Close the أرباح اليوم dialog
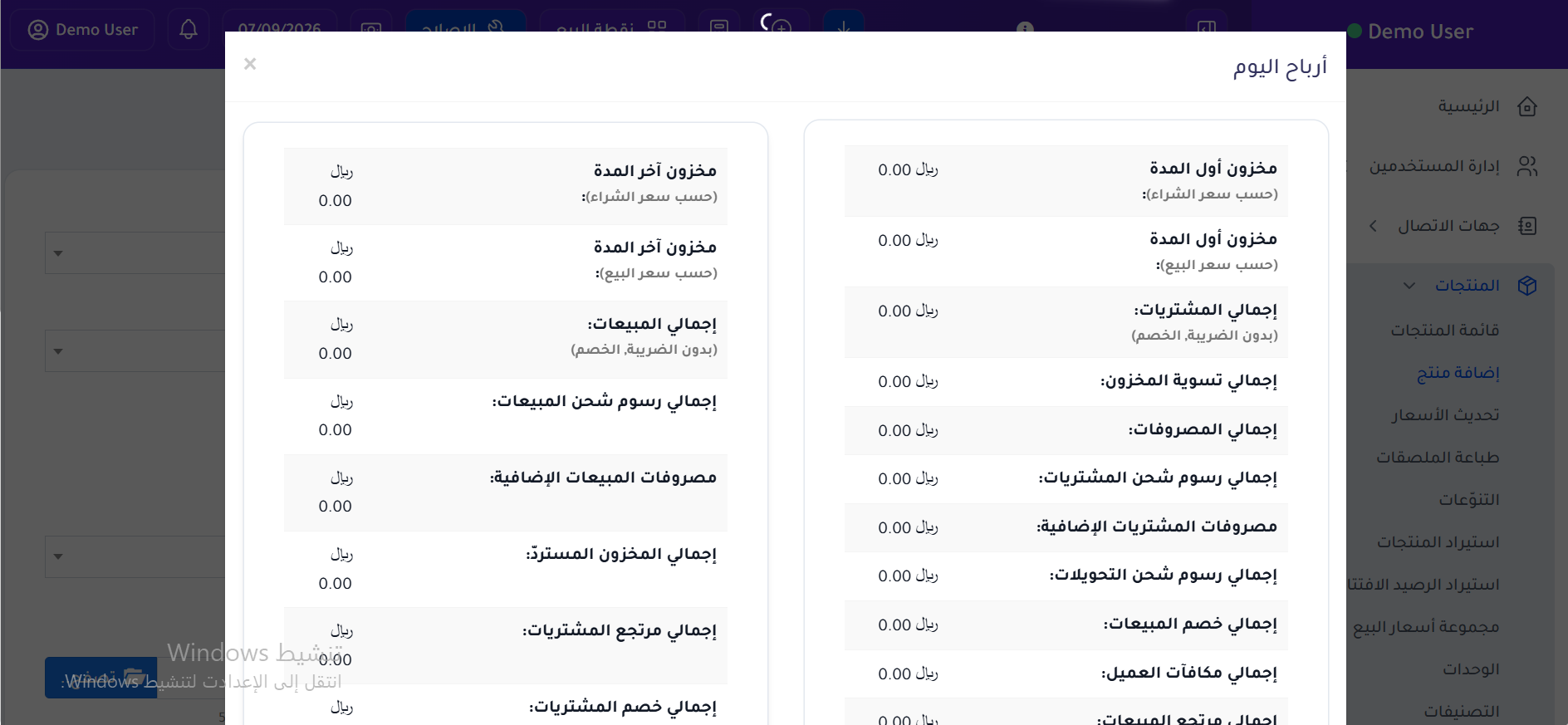The height and width of the screenshot is (725, 1568). [x=250, y=64]
